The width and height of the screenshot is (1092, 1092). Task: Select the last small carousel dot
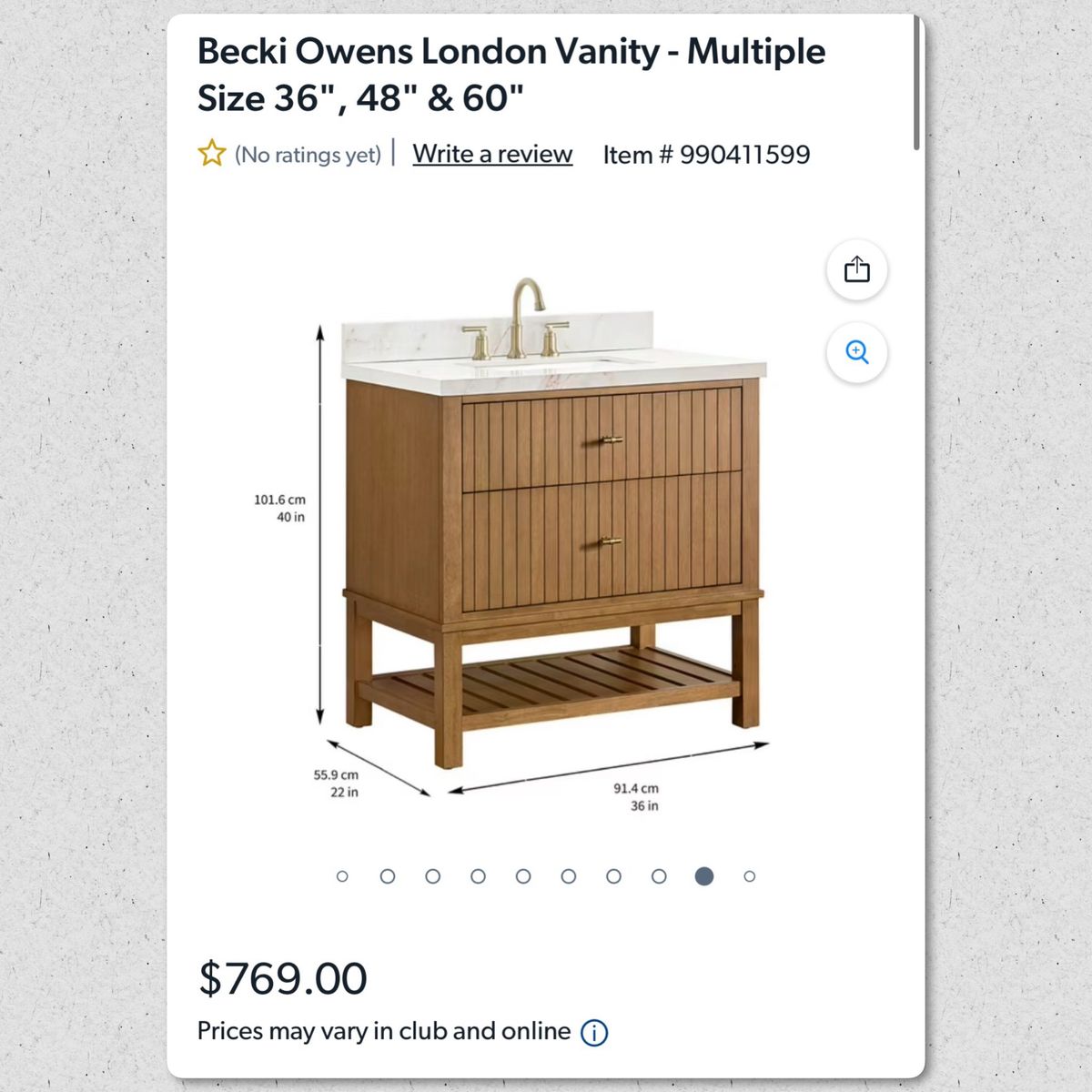pyautogui.click(x=750, y=876)
